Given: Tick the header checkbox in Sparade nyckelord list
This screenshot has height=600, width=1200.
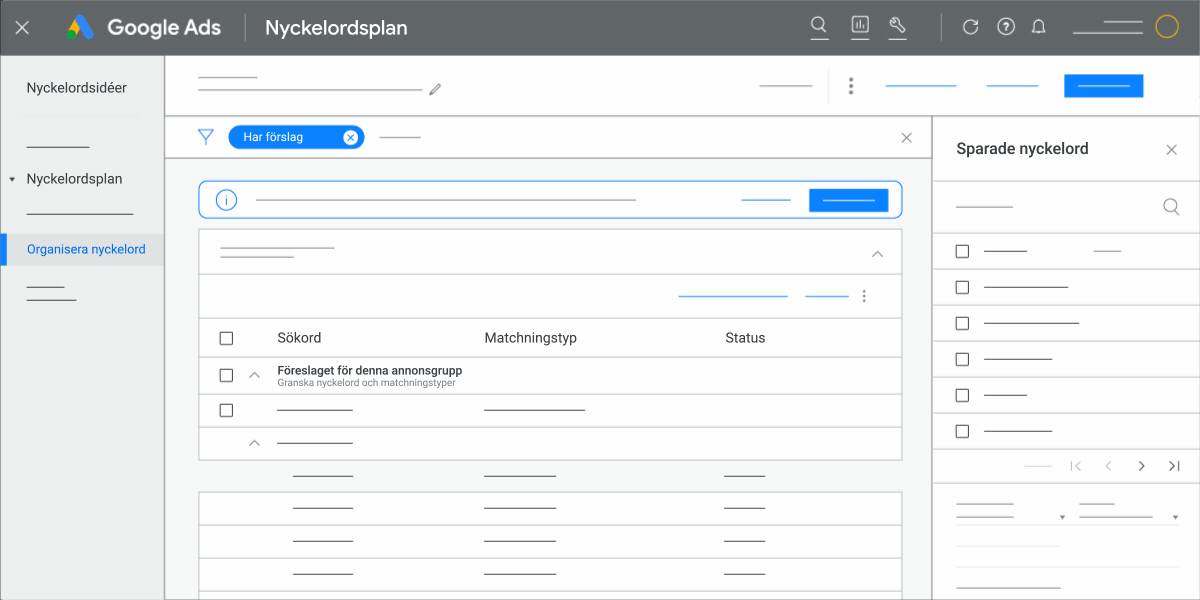Looking at the screenshot, I should [962, 251].
